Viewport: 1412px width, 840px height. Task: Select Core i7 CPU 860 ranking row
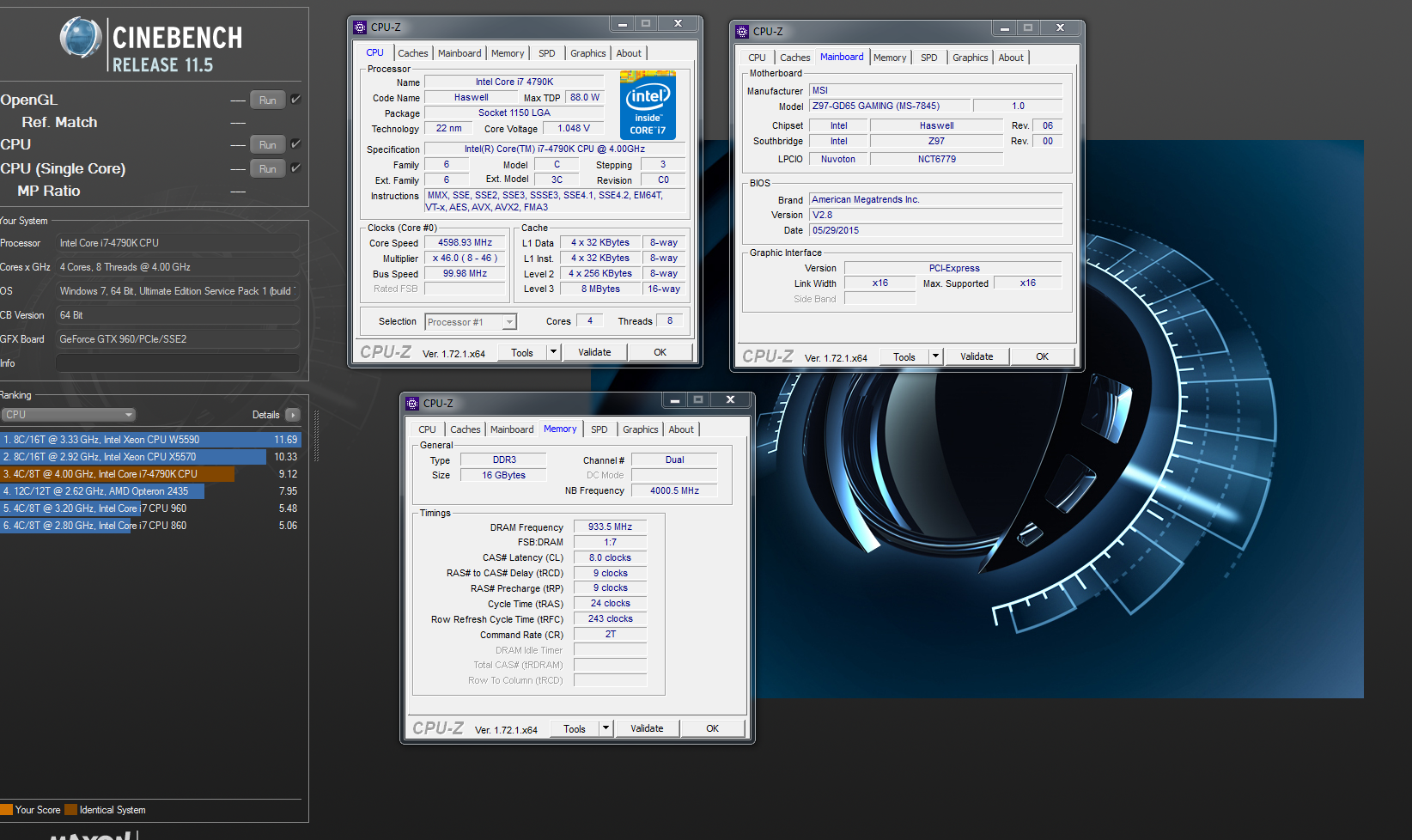(150, 526)
